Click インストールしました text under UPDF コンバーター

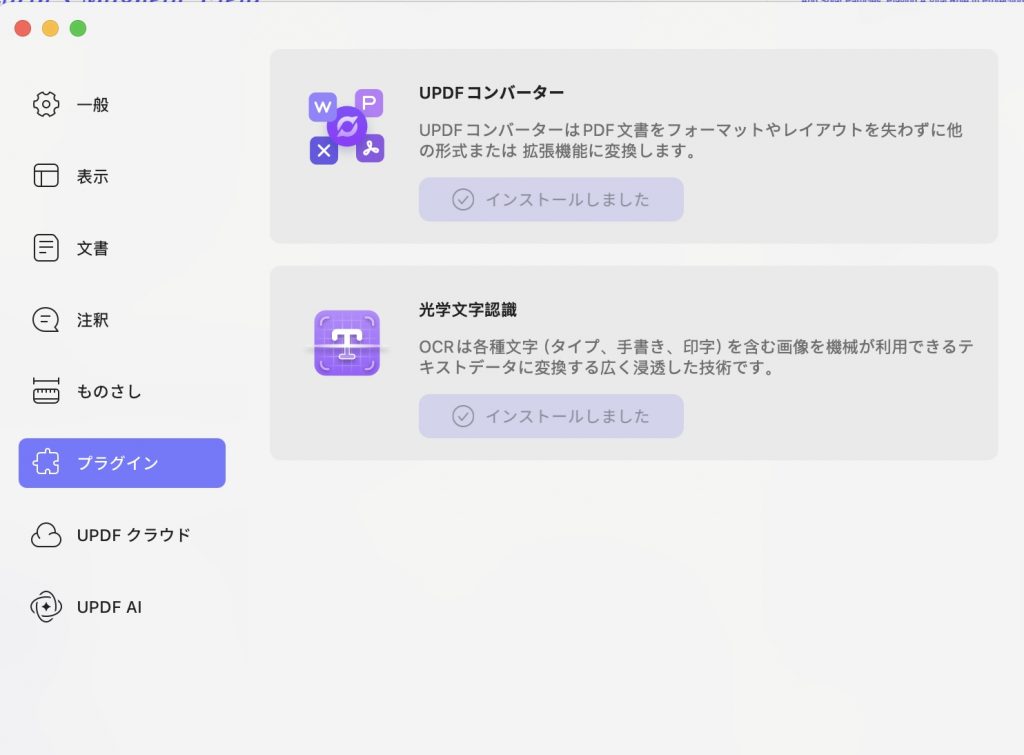(x=568, y=199)
